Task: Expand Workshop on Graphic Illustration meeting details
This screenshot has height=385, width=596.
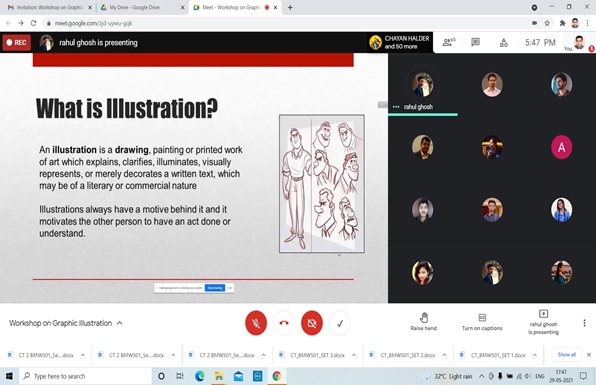Action: 66,323
